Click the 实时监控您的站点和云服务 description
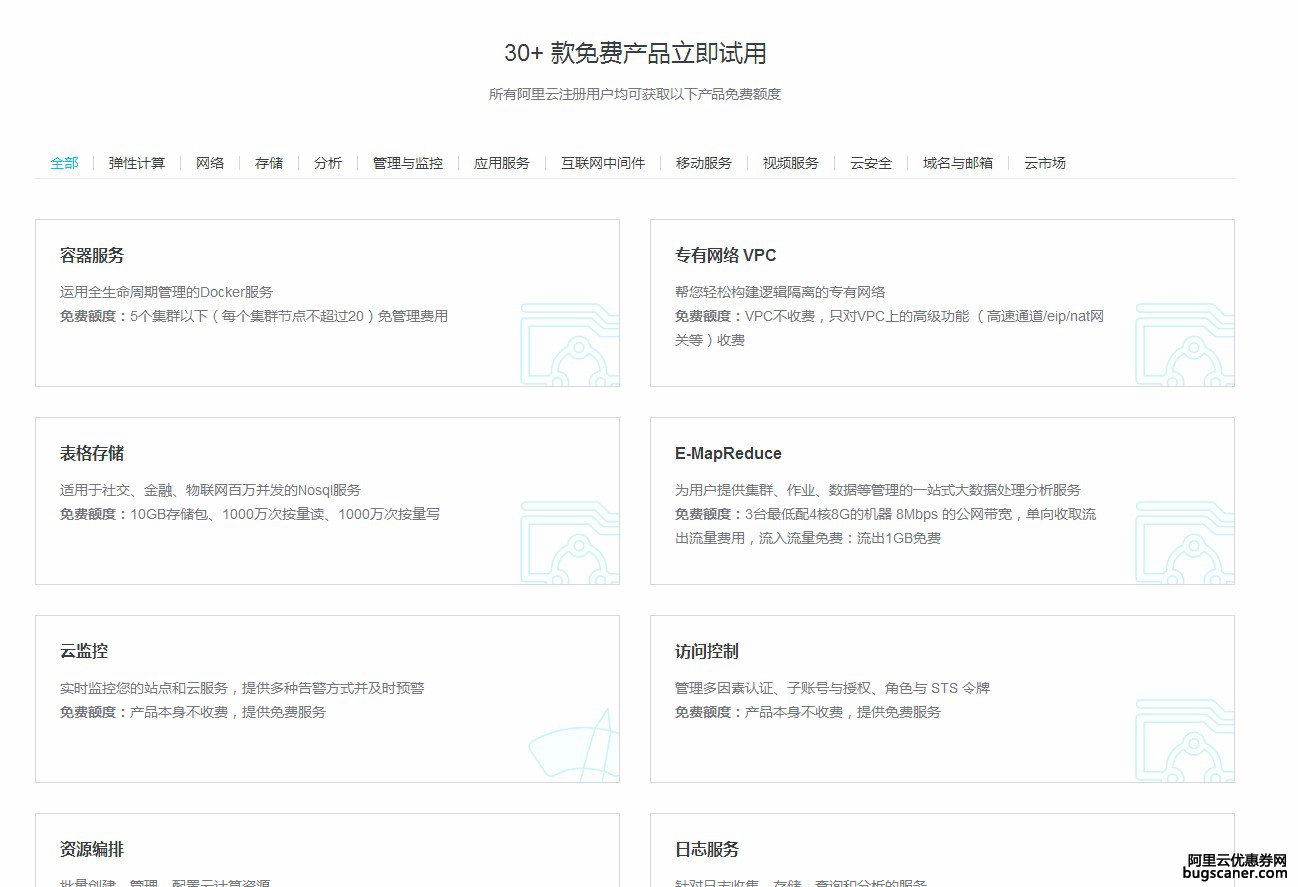 pos(242,688)
